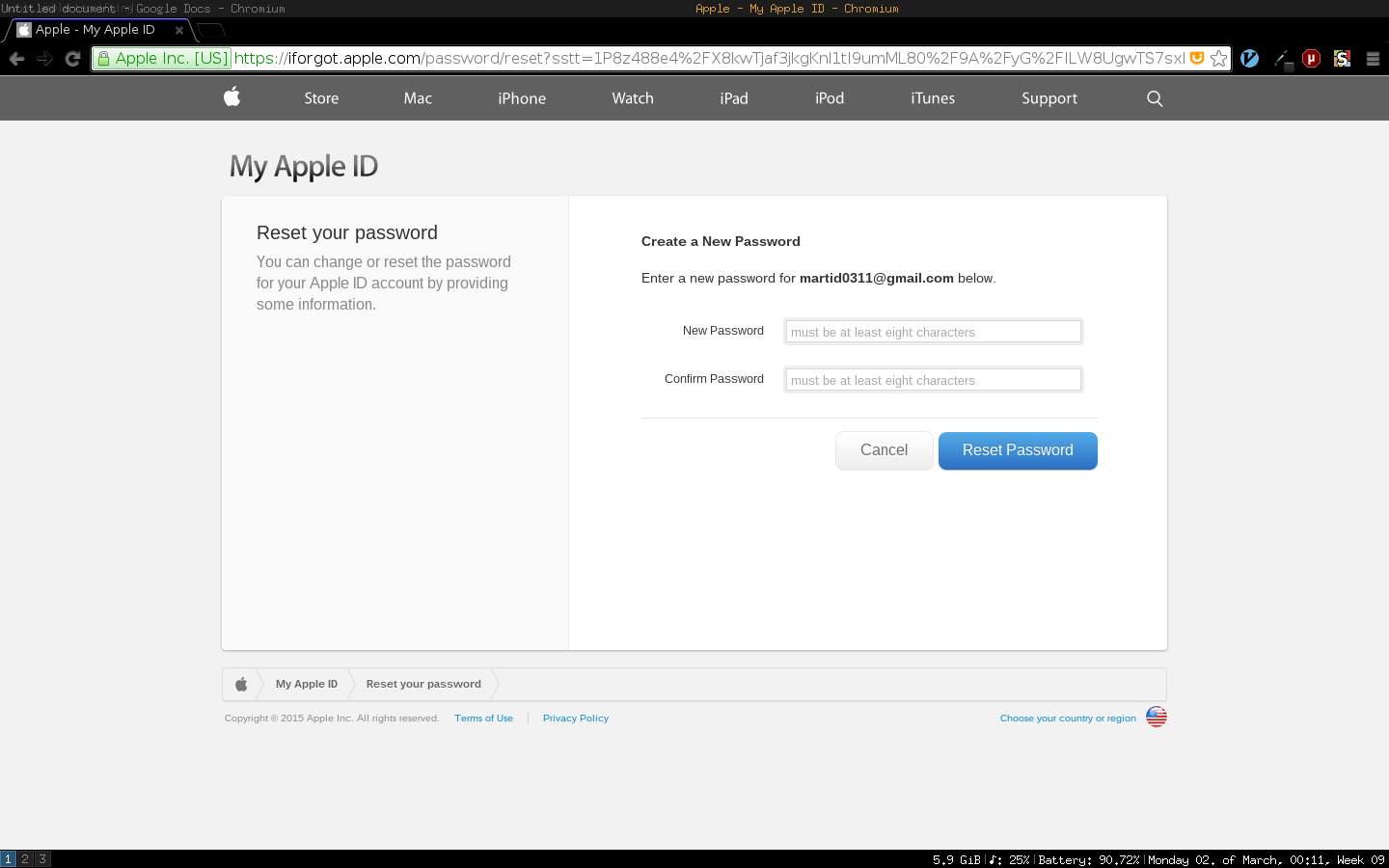Open iPad in navigation bar

[x=734, y=98]
